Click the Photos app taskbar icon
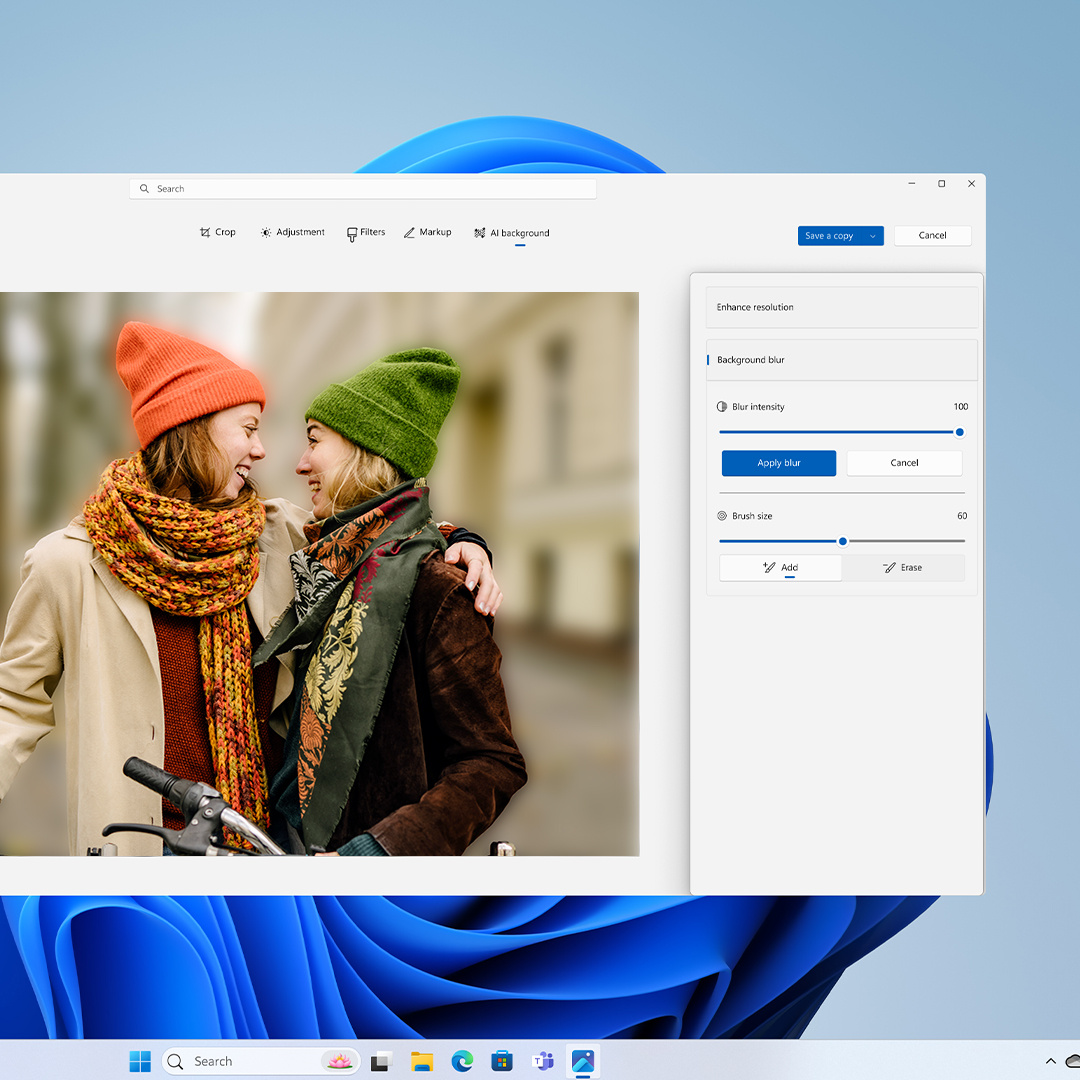The height and width of the screenshot is (1080, 1080). coord(583,1061)
